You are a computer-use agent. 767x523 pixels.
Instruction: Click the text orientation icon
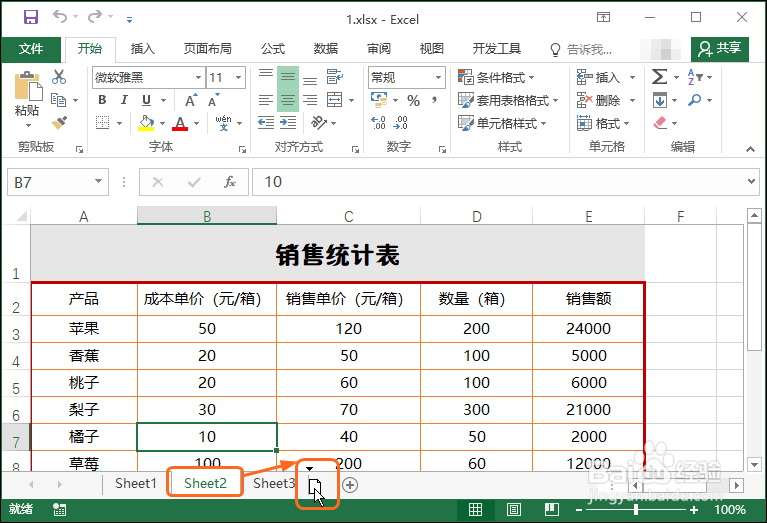tap(319, 123)
